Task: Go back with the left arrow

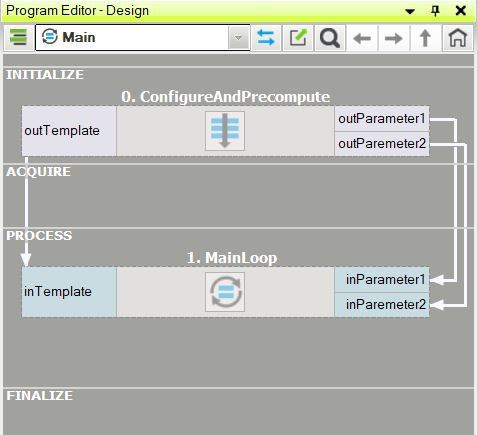Action: pos(362,38)
